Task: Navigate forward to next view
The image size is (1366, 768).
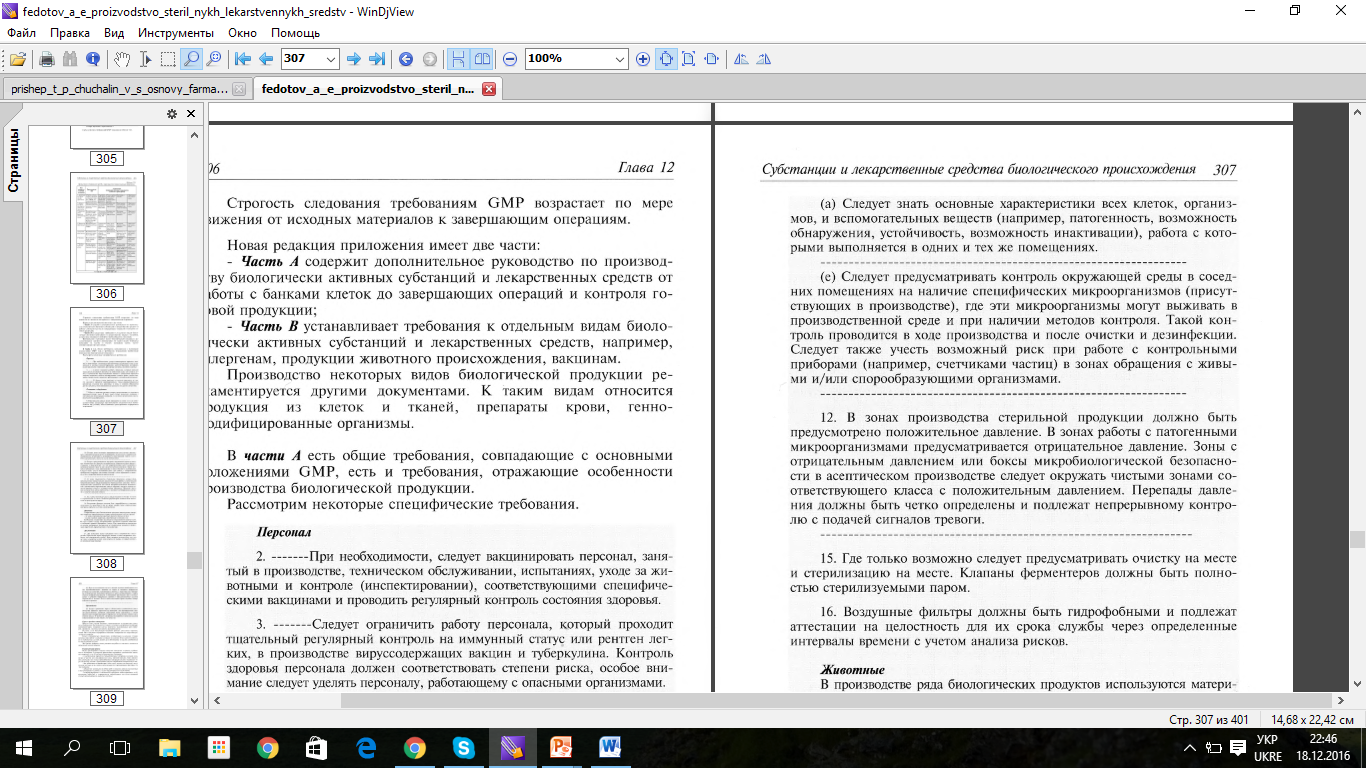Action: point(430,58)
